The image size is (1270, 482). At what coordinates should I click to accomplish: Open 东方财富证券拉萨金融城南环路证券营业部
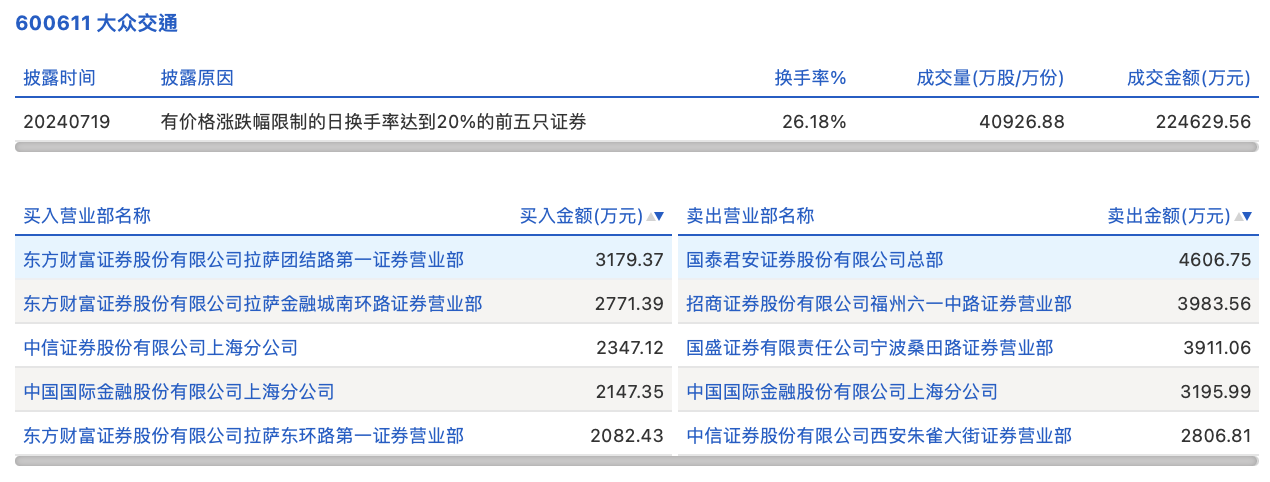tap(252, 303)
